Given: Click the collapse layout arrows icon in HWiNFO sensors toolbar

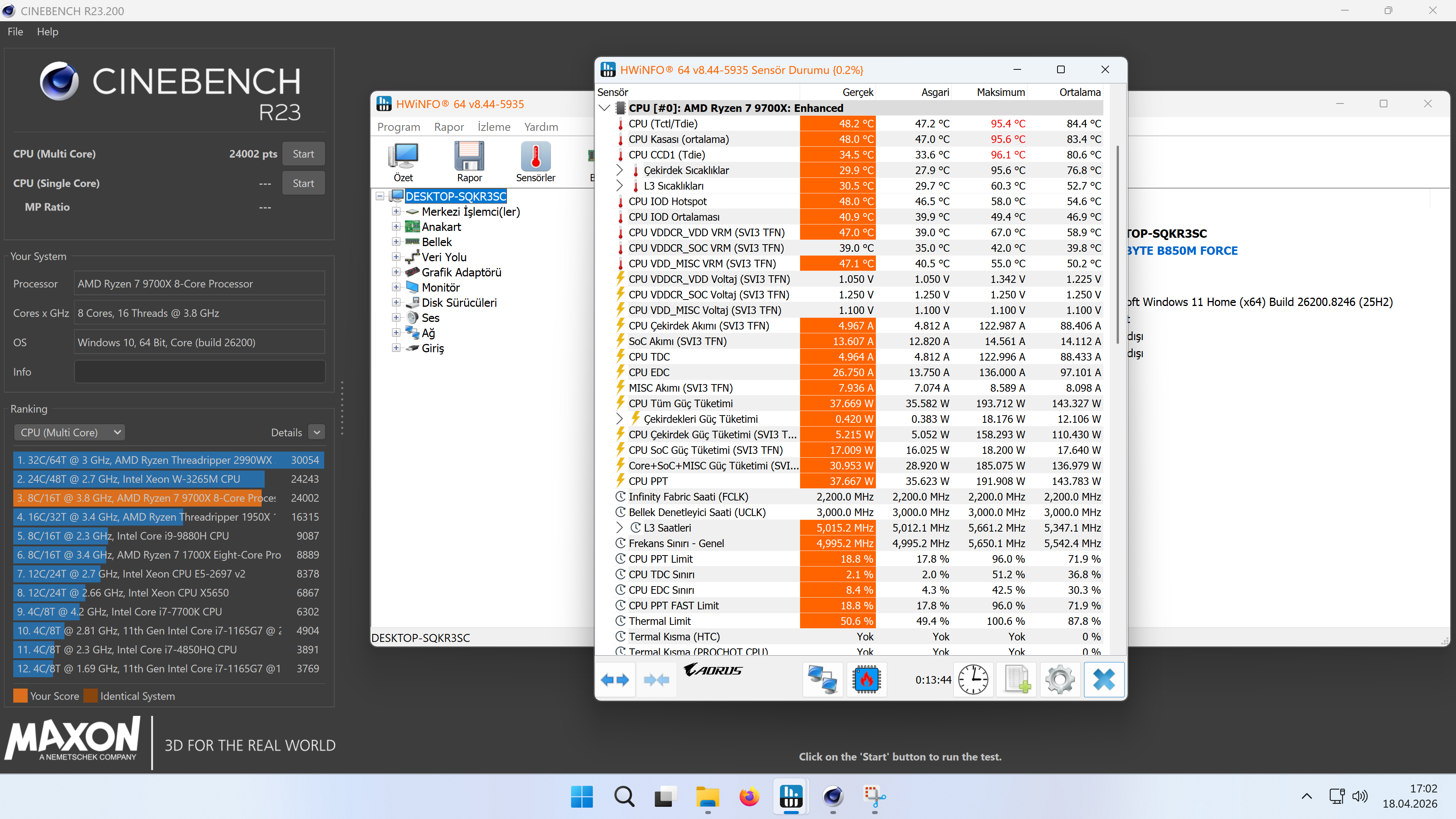Looking at the screenshot, I should (656, 679).
